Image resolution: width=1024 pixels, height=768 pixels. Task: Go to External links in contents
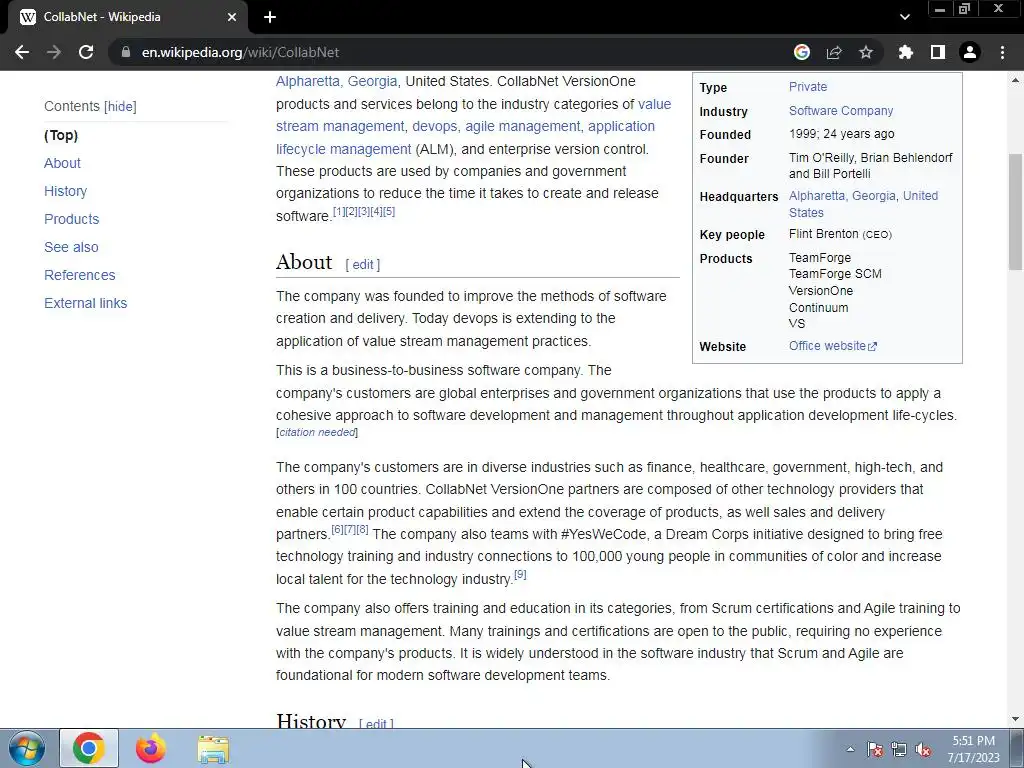[86, 304]
